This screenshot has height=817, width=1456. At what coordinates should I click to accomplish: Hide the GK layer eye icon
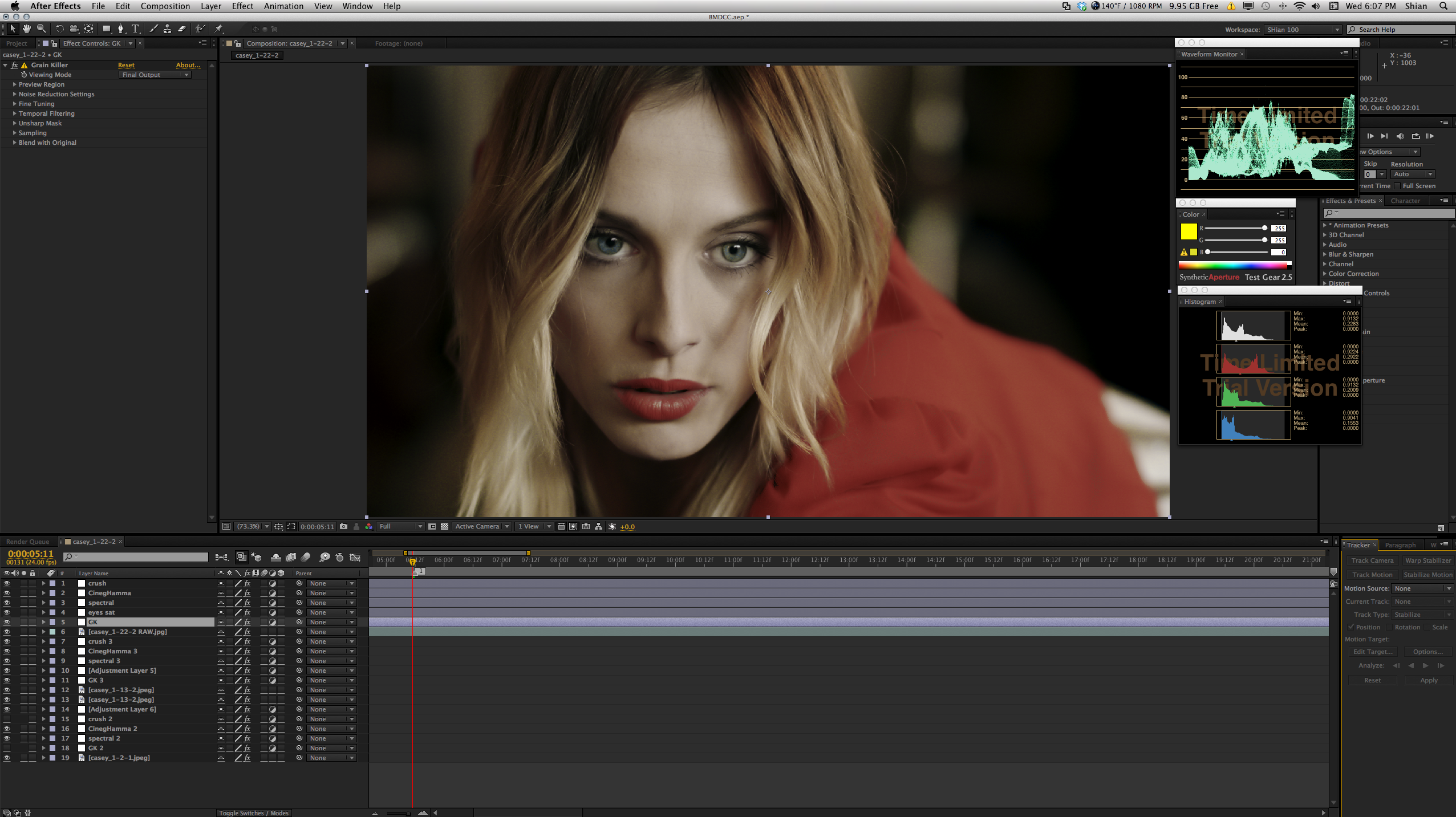point(7,622)
